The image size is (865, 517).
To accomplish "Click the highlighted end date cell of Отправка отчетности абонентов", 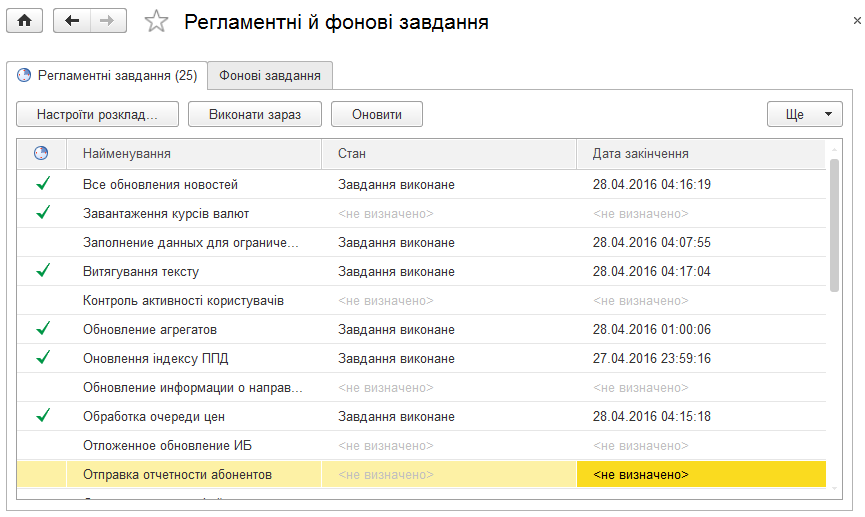I will tap(701, 475).
